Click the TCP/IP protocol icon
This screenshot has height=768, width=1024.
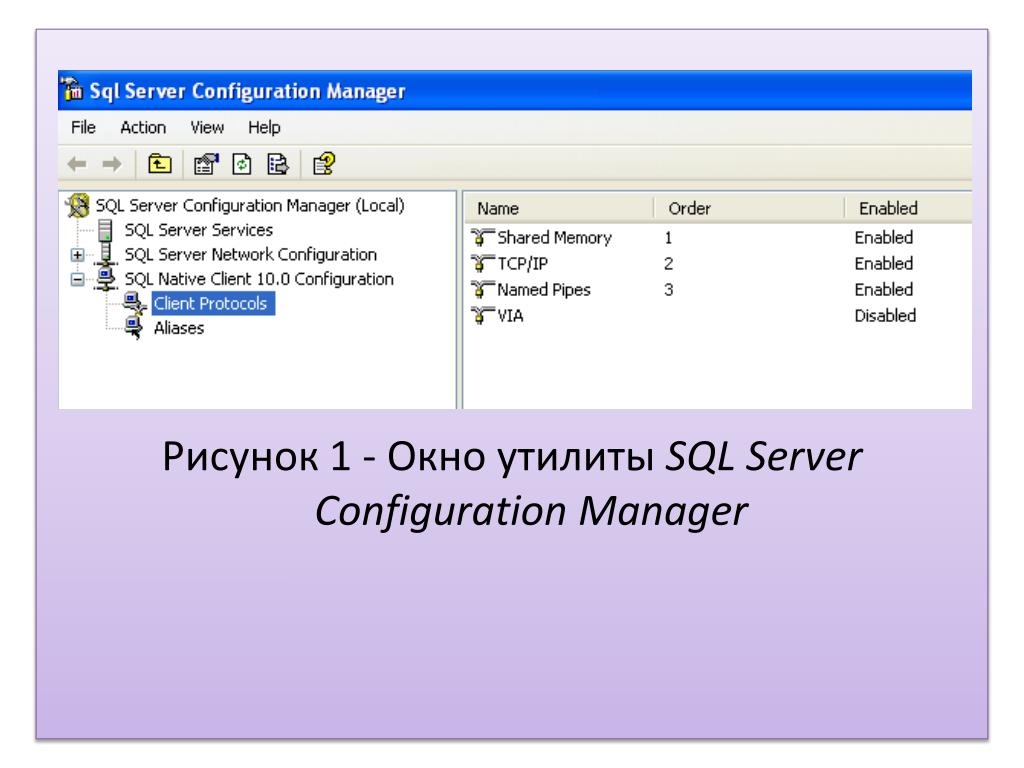coord(482,263)
